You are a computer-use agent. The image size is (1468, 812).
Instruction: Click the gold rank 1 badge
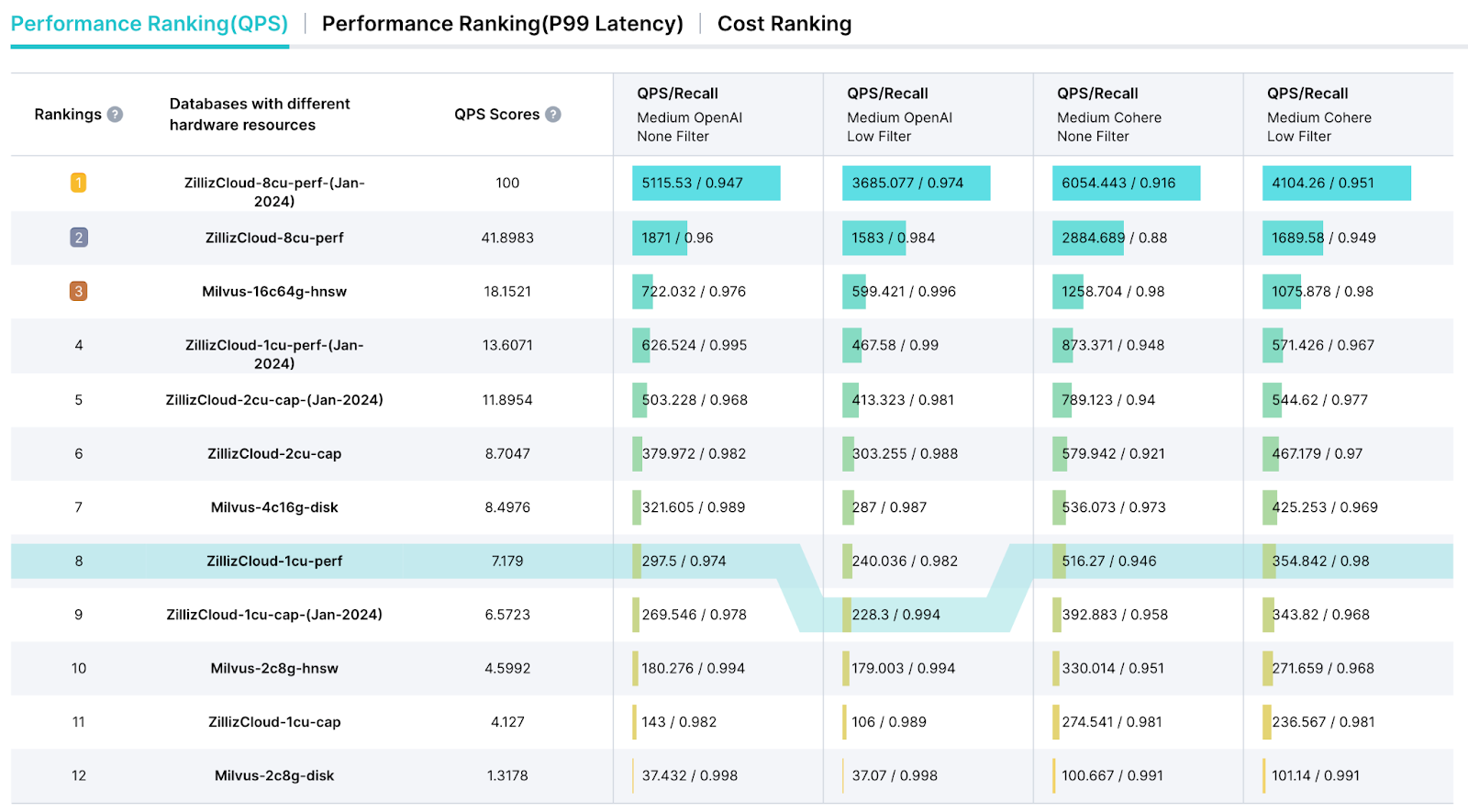pos(79,183)
